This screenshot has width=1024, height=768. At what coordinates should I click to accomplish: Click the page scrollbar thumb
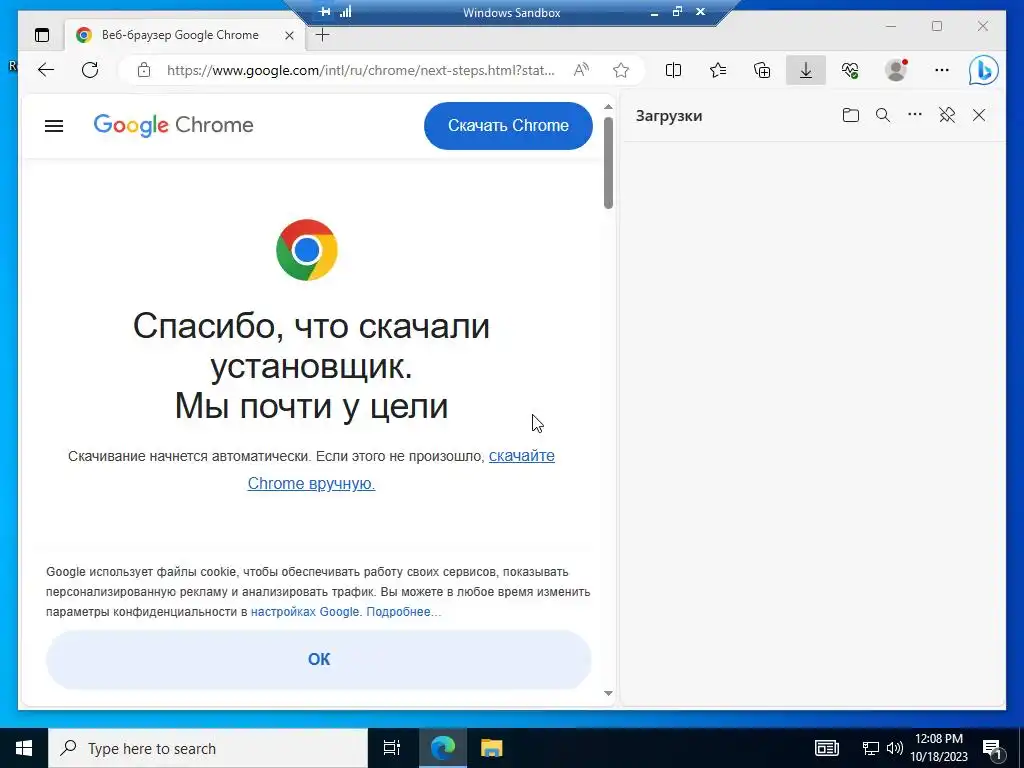[609, 163]
